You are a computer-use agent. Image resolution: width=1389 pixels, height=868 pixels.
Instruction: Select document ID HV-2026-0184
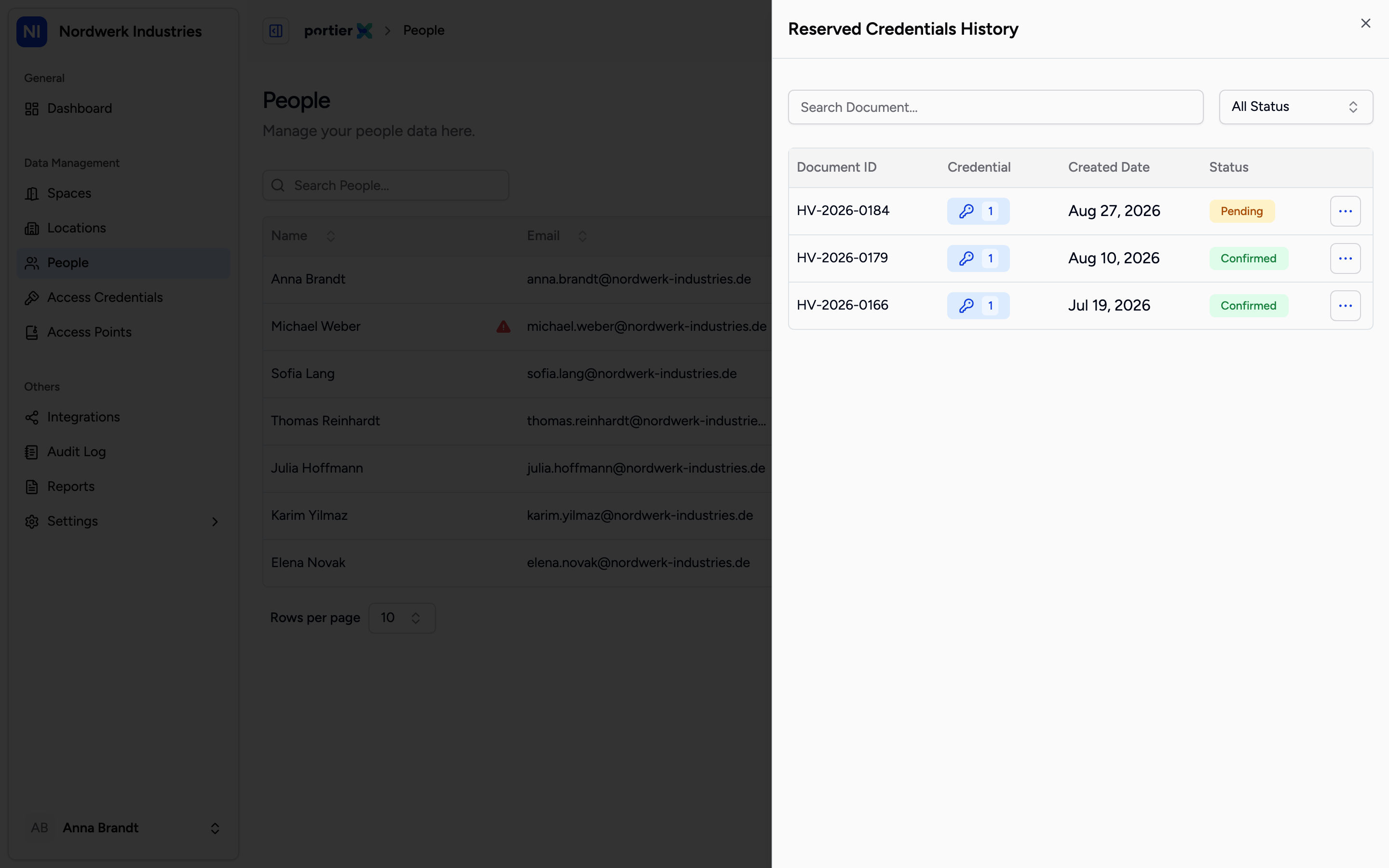coord(843,211)
